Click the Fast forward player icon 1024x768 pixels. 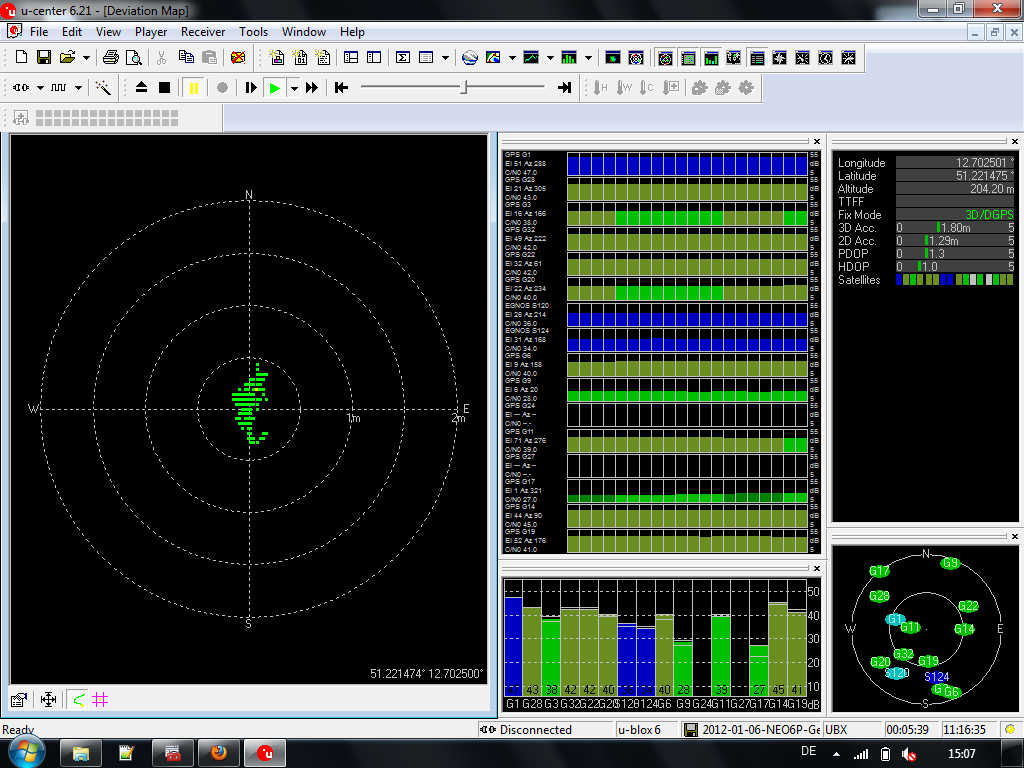(312, 88)
